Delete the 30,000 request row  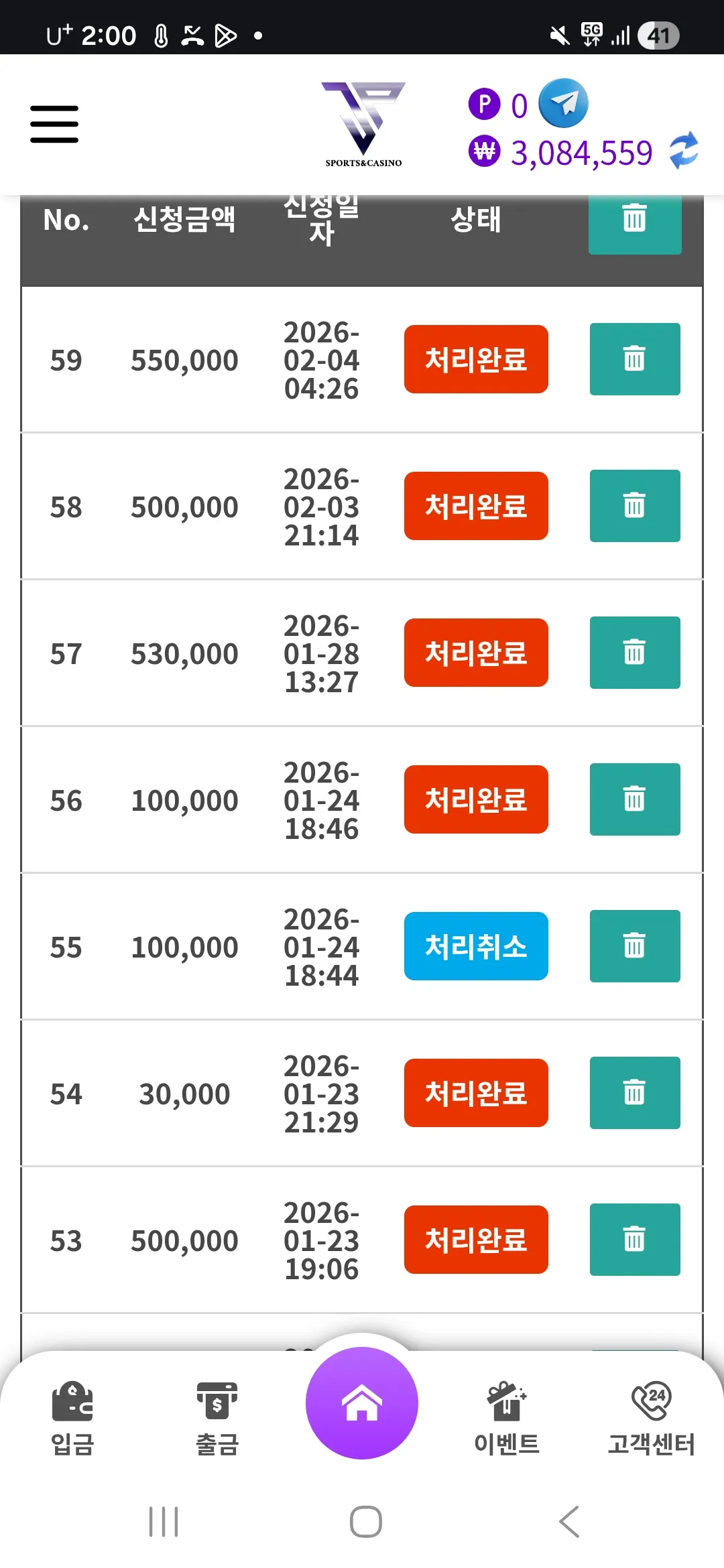click(x=634, y=1093)
